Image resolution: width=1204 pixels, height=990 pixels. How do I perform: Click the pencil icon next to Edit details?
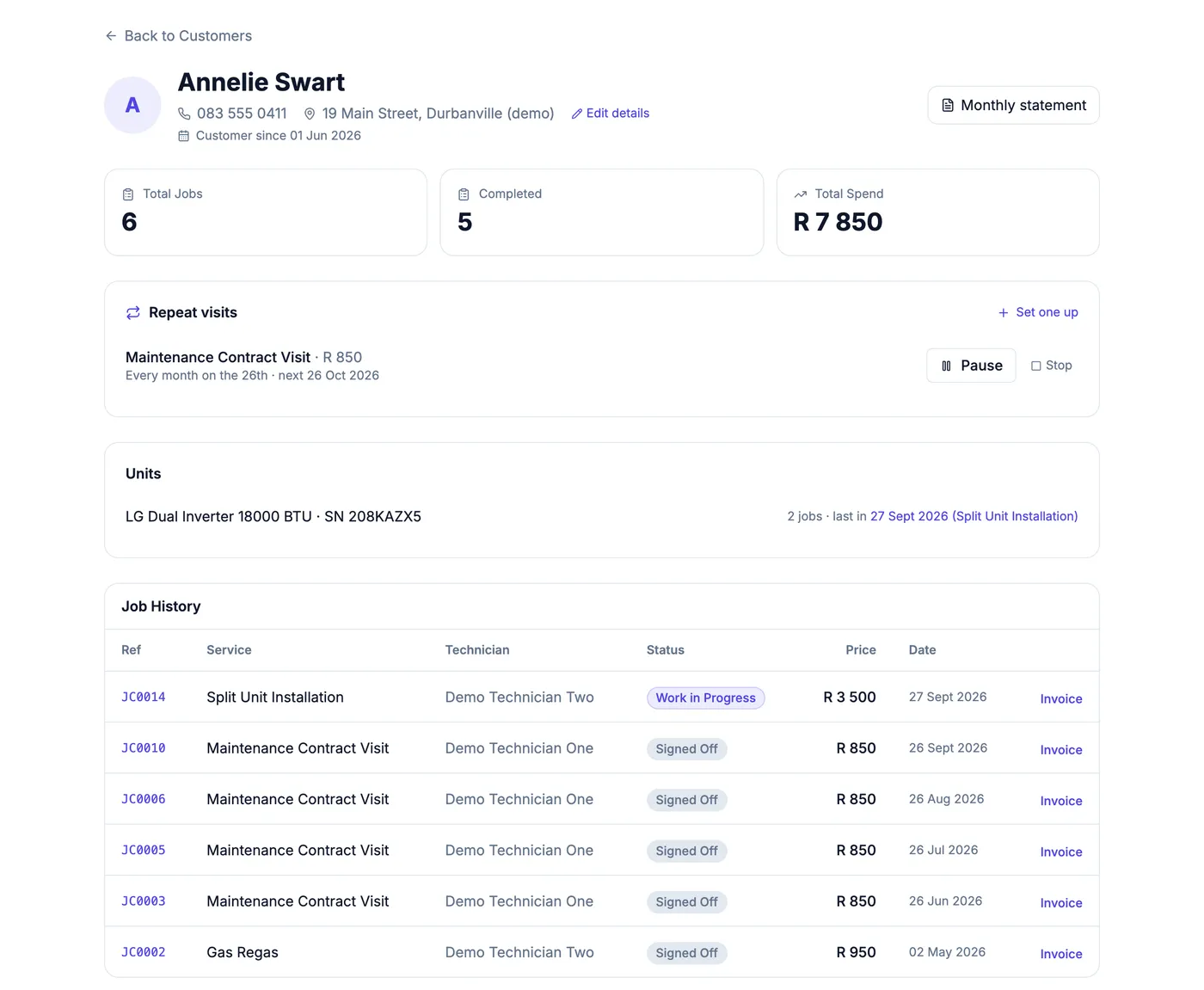click(x=577, y=114)
